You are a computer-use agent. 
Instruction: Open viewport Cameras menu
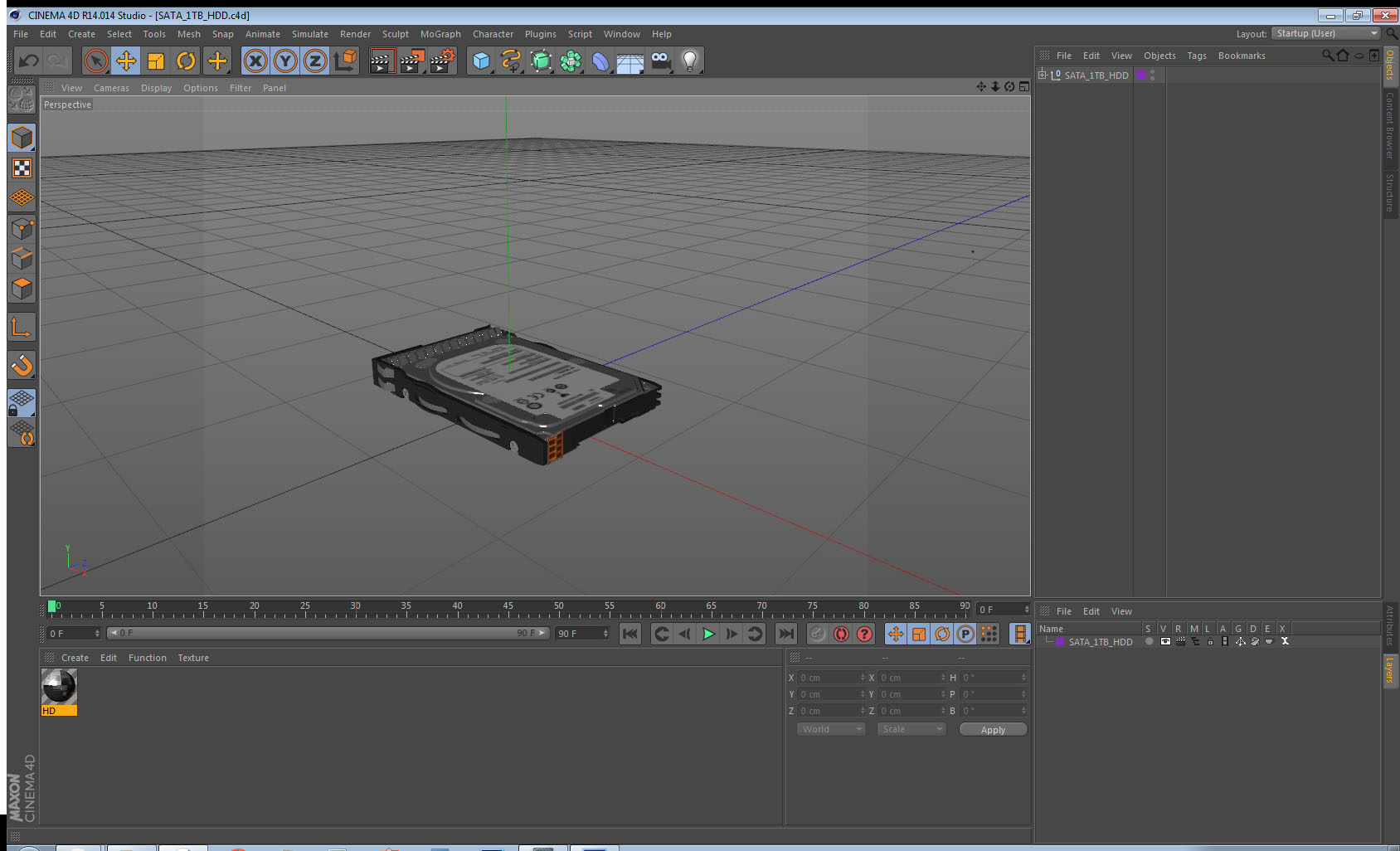[111, 88]
